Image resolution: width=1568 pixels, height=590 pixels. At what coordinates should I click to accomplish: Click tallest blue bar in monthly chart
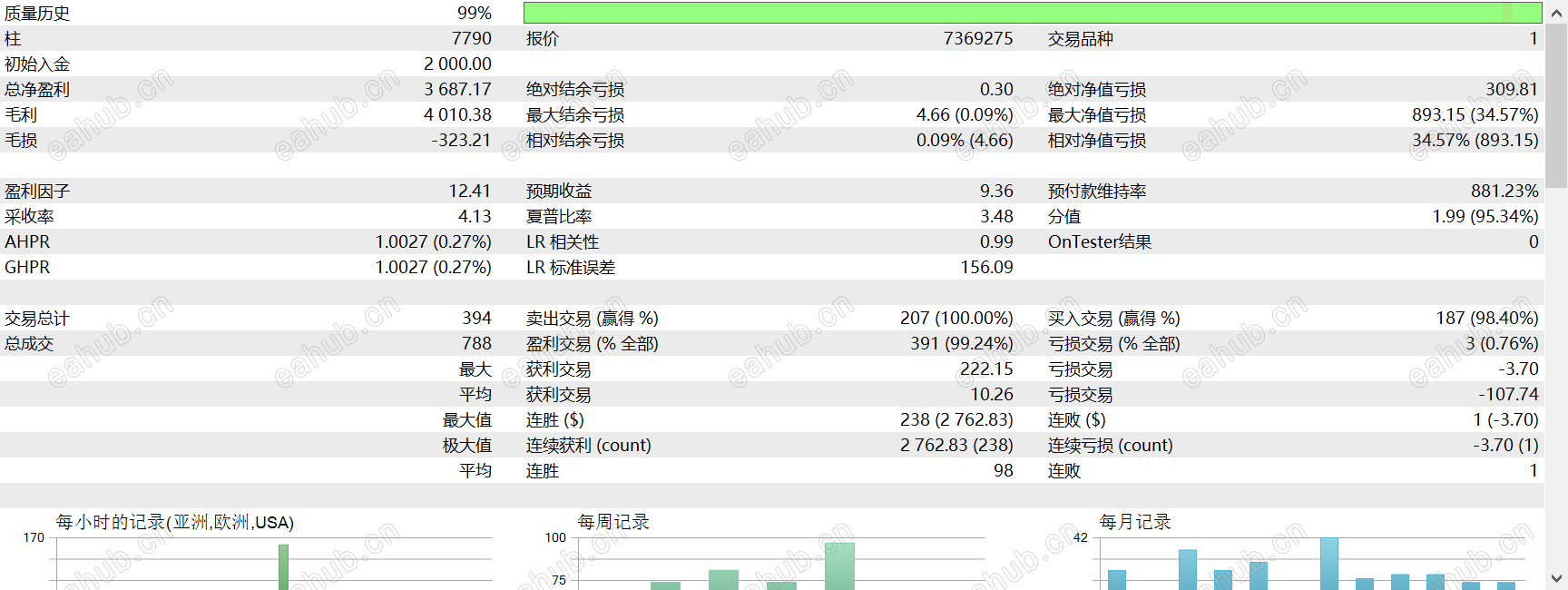click(x=1329, y=564)
